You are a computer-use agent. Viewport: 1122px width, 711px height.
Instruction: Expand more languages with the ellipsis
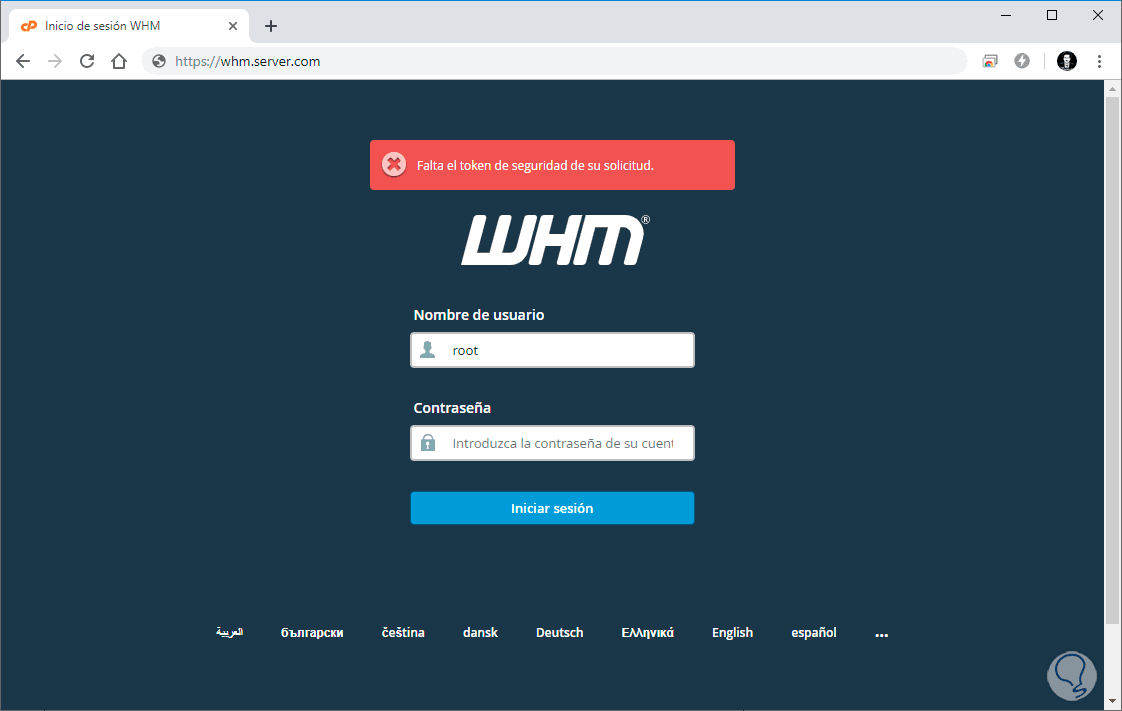click(882, 634)
